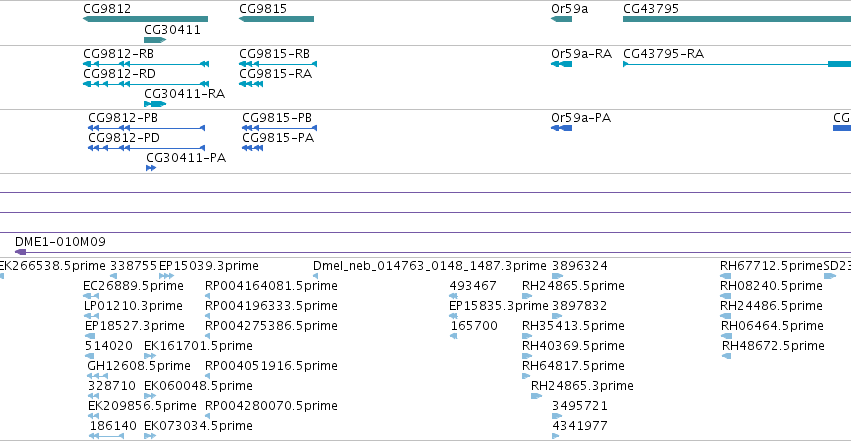Click the DME1-010M09 purple arrow marker
The width and height of the screenshot is (851, 441).
(21, 252)
